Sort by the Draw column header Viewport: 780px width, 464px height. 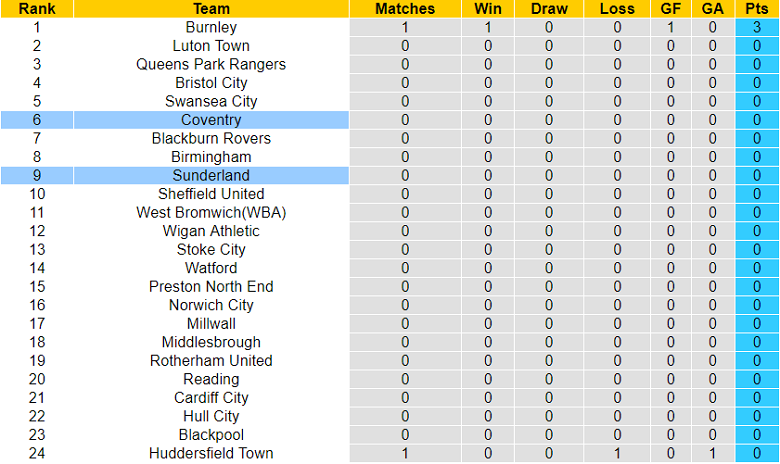point(549,9)
